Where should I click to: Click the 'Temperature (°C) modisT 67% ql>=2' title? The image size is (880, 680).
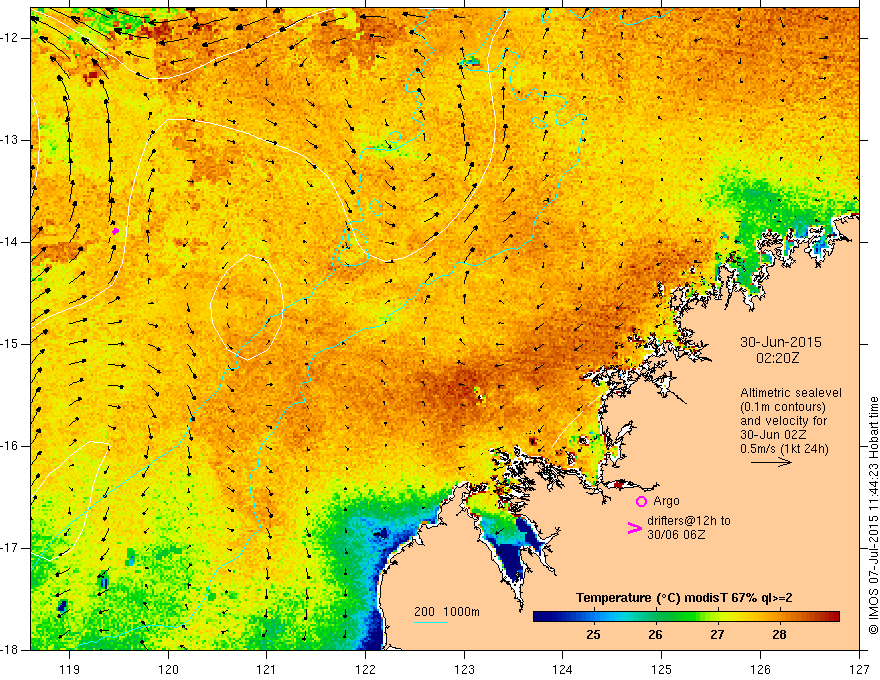coord(684,598)
